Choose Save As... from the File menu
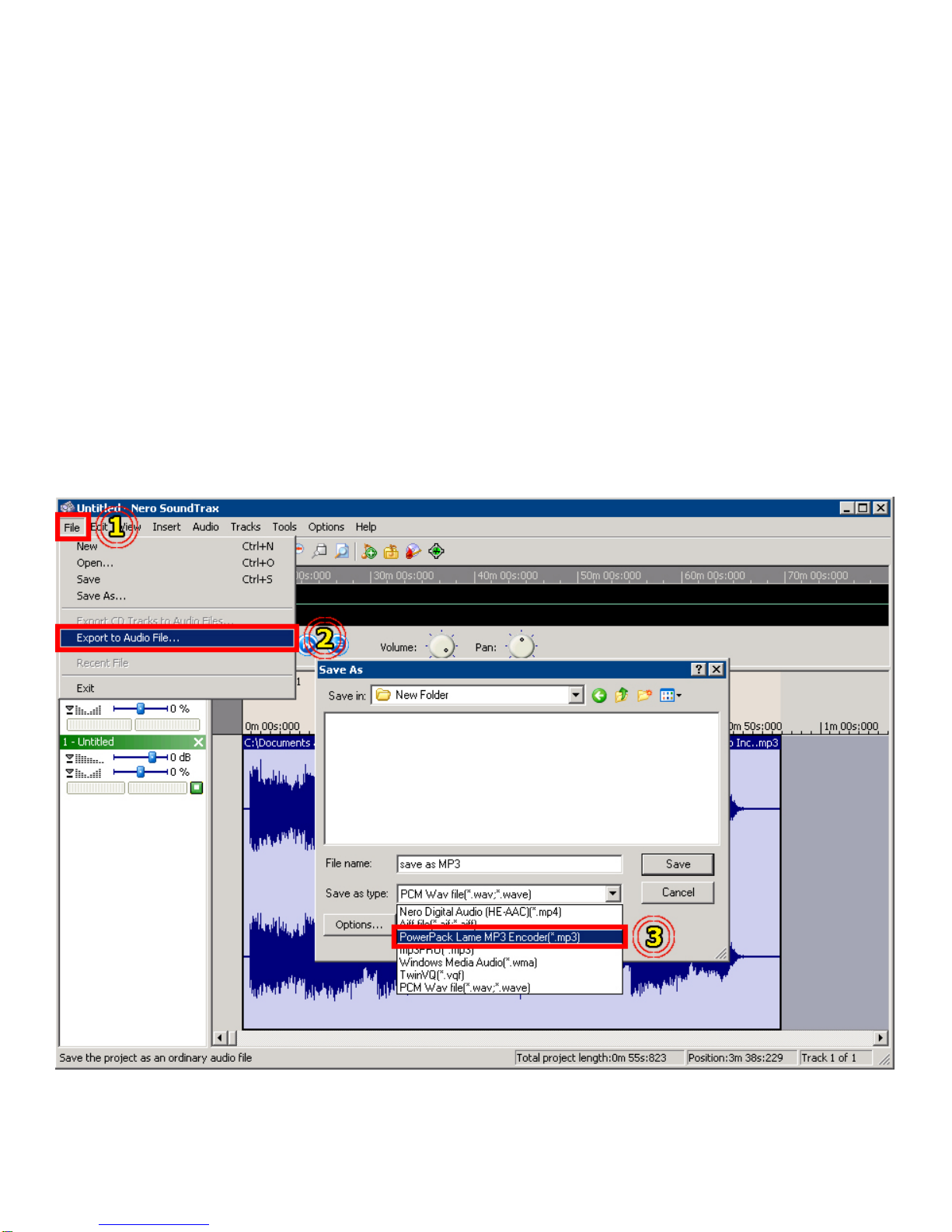952x1232 pixels. tap(177, 596)
